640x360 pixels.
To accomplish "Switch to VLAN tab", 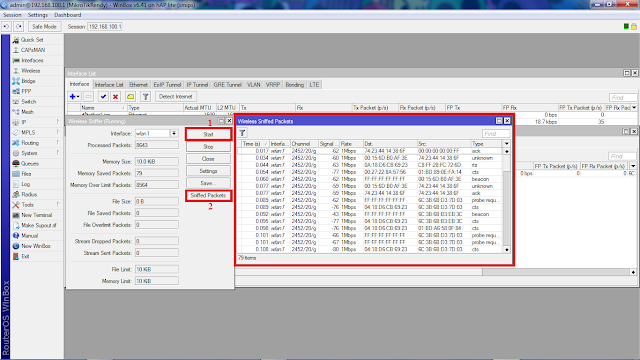I will pyautogui.click(x=253, y=84).
